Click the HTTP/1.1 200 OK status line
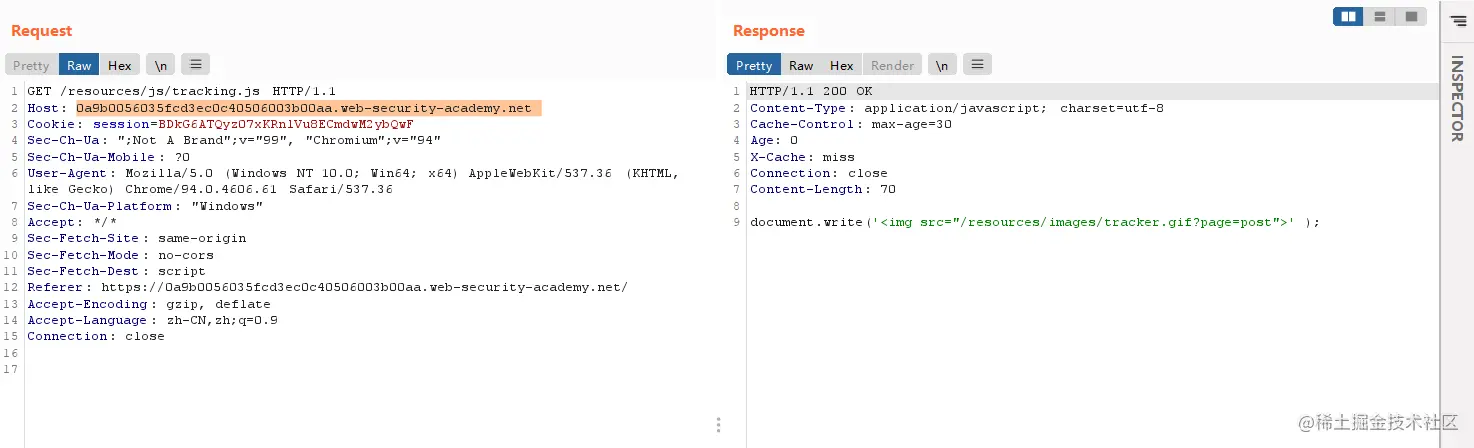This screenshot has height=448, width=1474. pyautogui.click(x=811, y=92)
